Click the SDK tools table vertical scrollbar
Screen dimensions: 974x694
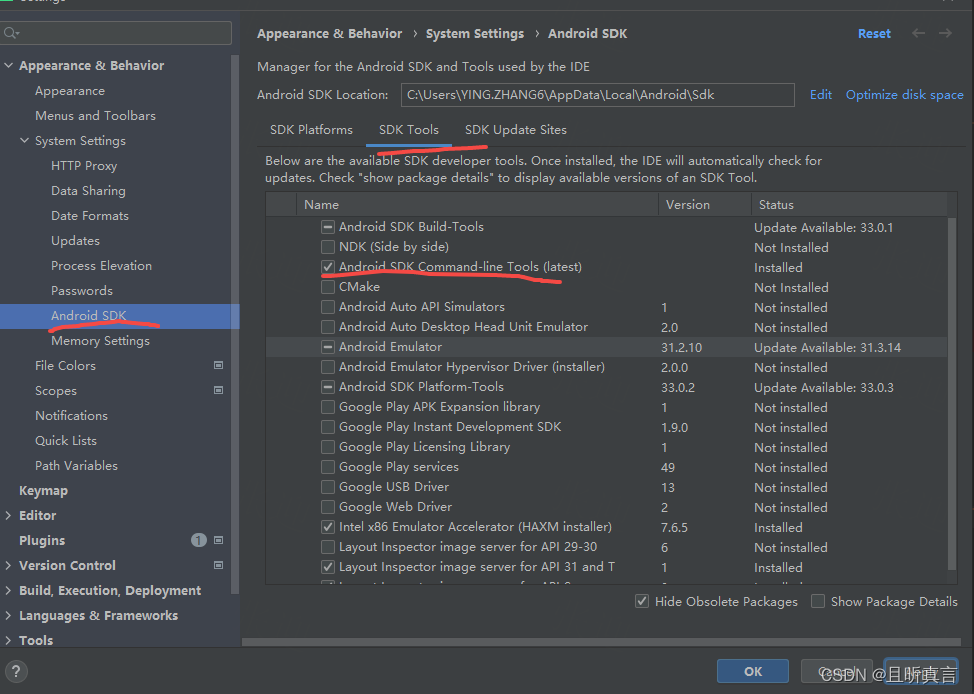click(952, 393)
